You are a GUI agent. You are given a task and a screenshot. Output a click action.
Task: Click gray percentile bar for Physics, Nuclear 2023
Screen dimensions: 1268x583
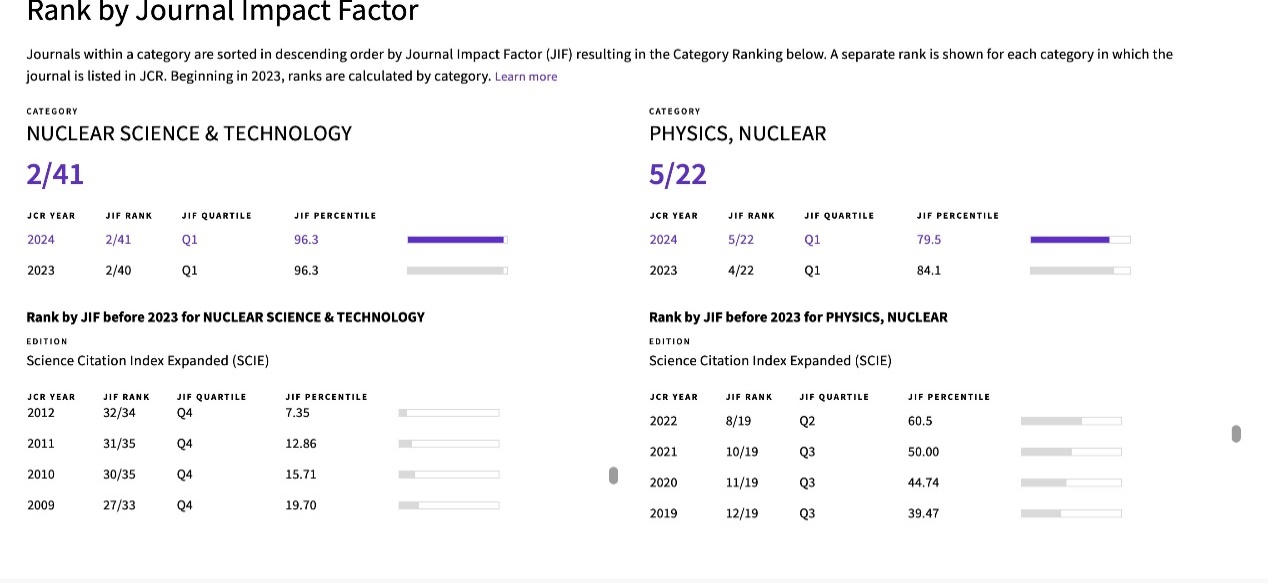(x=1080, y=270)
